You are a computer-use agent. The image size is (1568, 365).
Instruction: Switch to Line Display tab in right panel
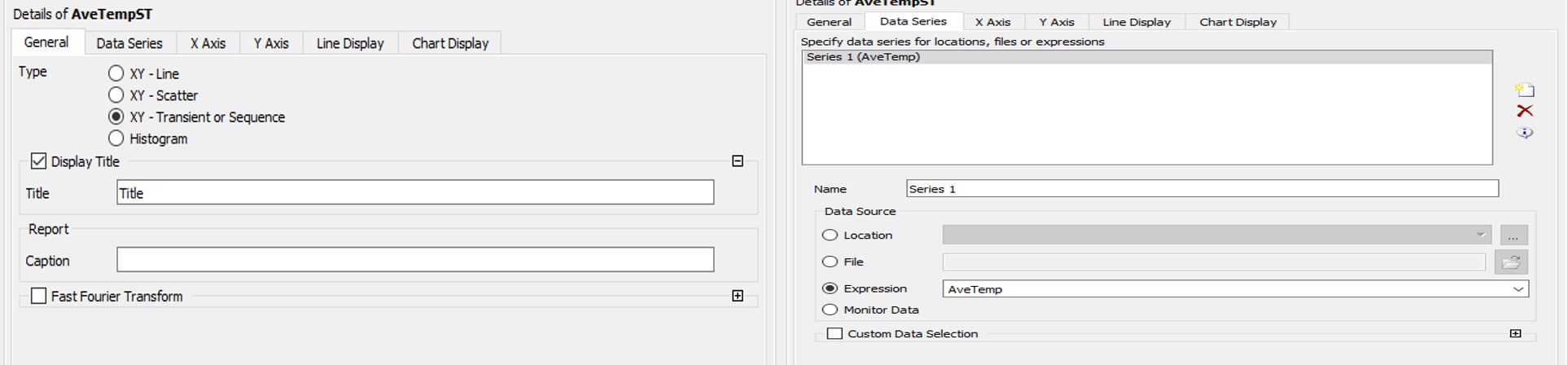(1137, 22)
